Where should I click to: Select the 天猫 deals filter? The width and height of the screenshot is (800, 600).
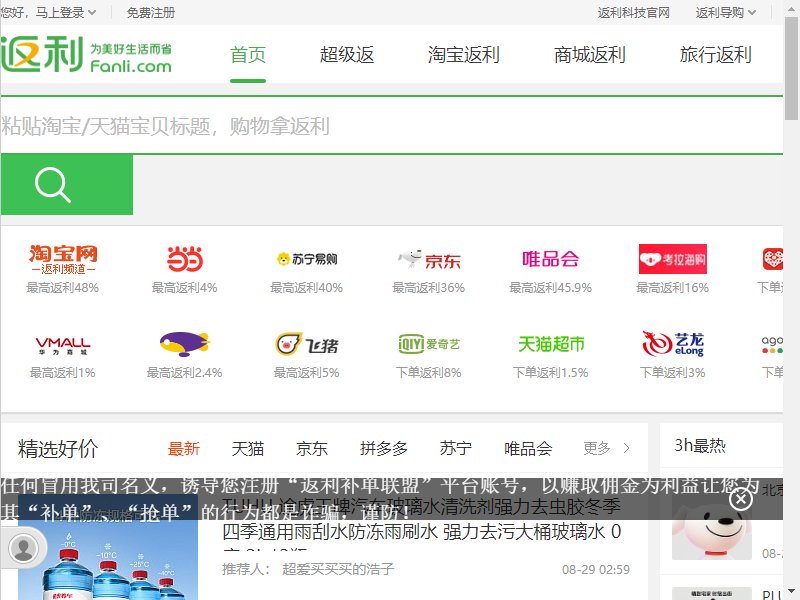(247, 449)
